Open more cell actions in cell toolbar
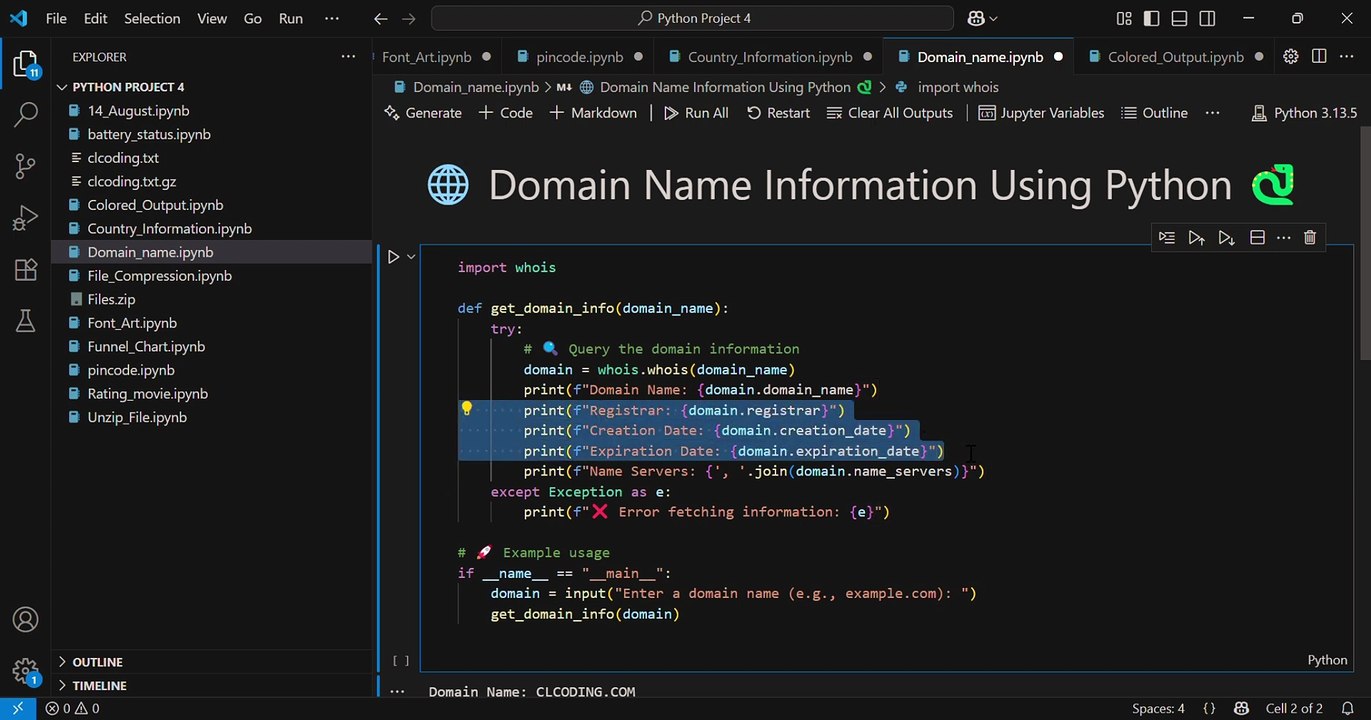The image size is (1371, 720). (x=1283, y=237)
